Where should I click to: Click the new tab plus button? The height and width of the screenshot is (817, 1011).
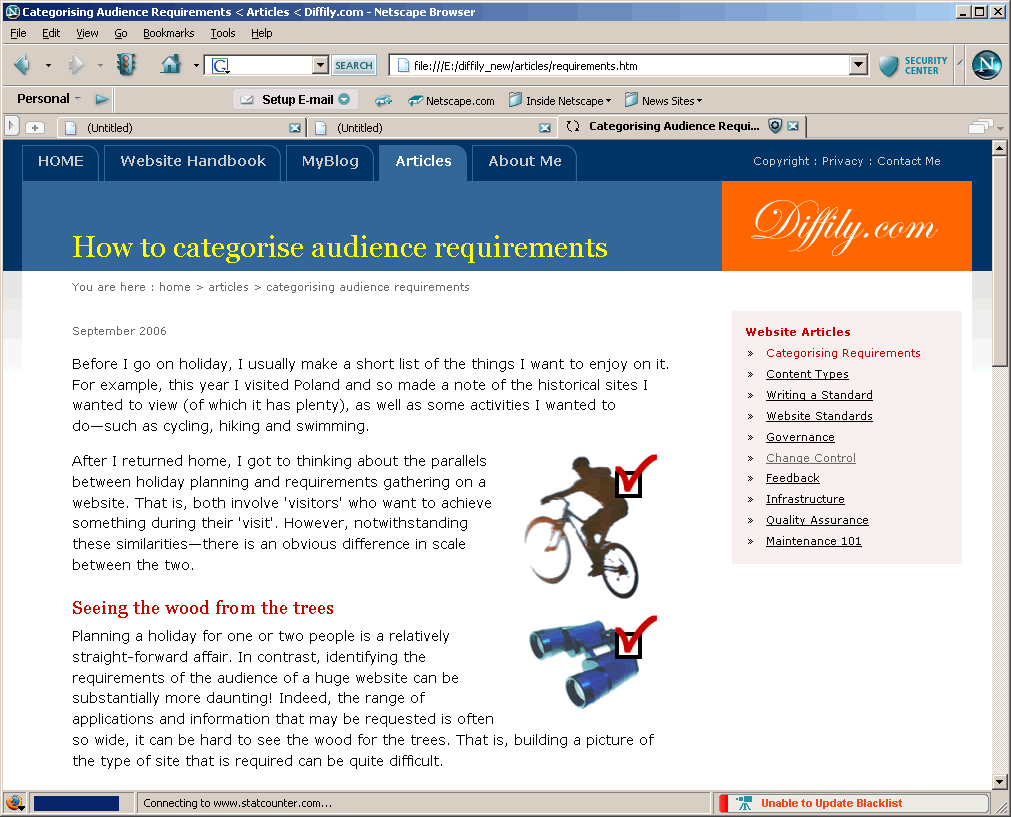coord(35,128)
